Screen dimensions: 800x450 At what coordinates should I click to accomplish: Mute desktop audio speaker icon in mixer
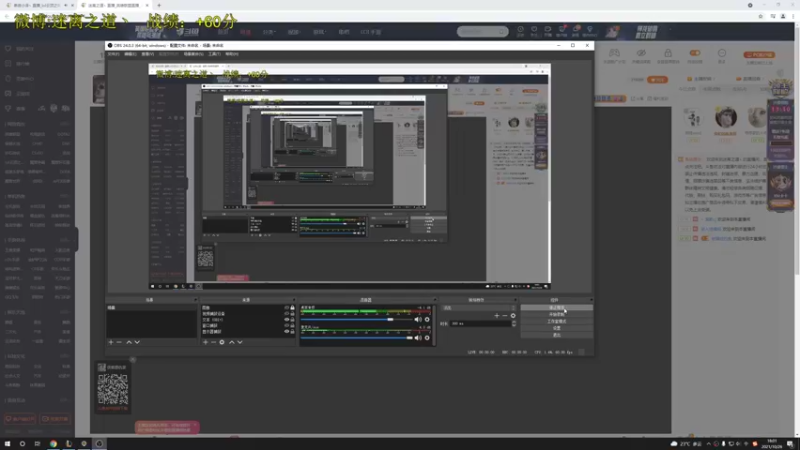tap(418, 319)
